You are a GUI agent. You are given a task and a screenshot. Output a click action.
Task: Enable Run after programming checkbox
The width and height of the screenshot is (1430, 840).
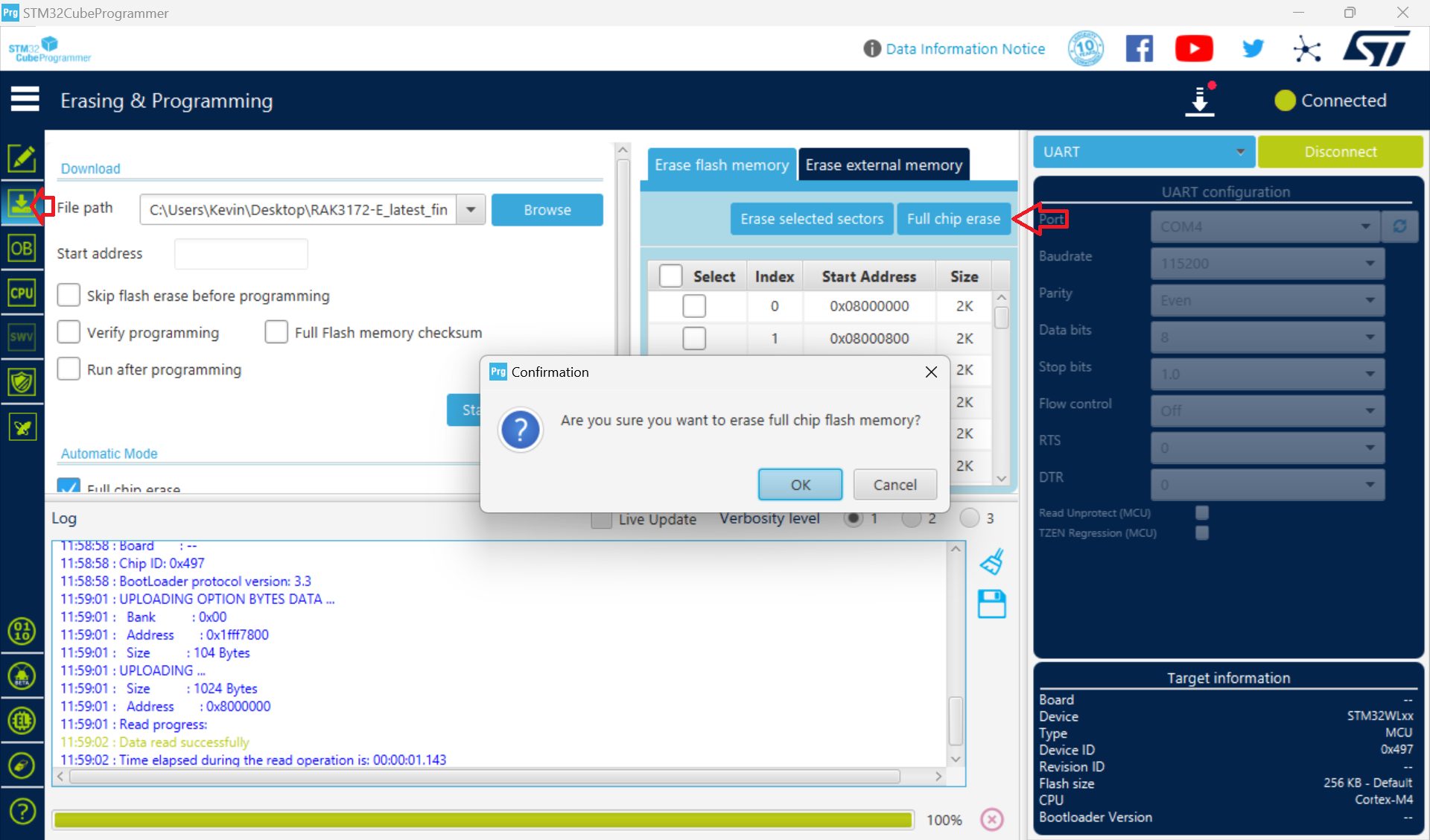point(69,369)
